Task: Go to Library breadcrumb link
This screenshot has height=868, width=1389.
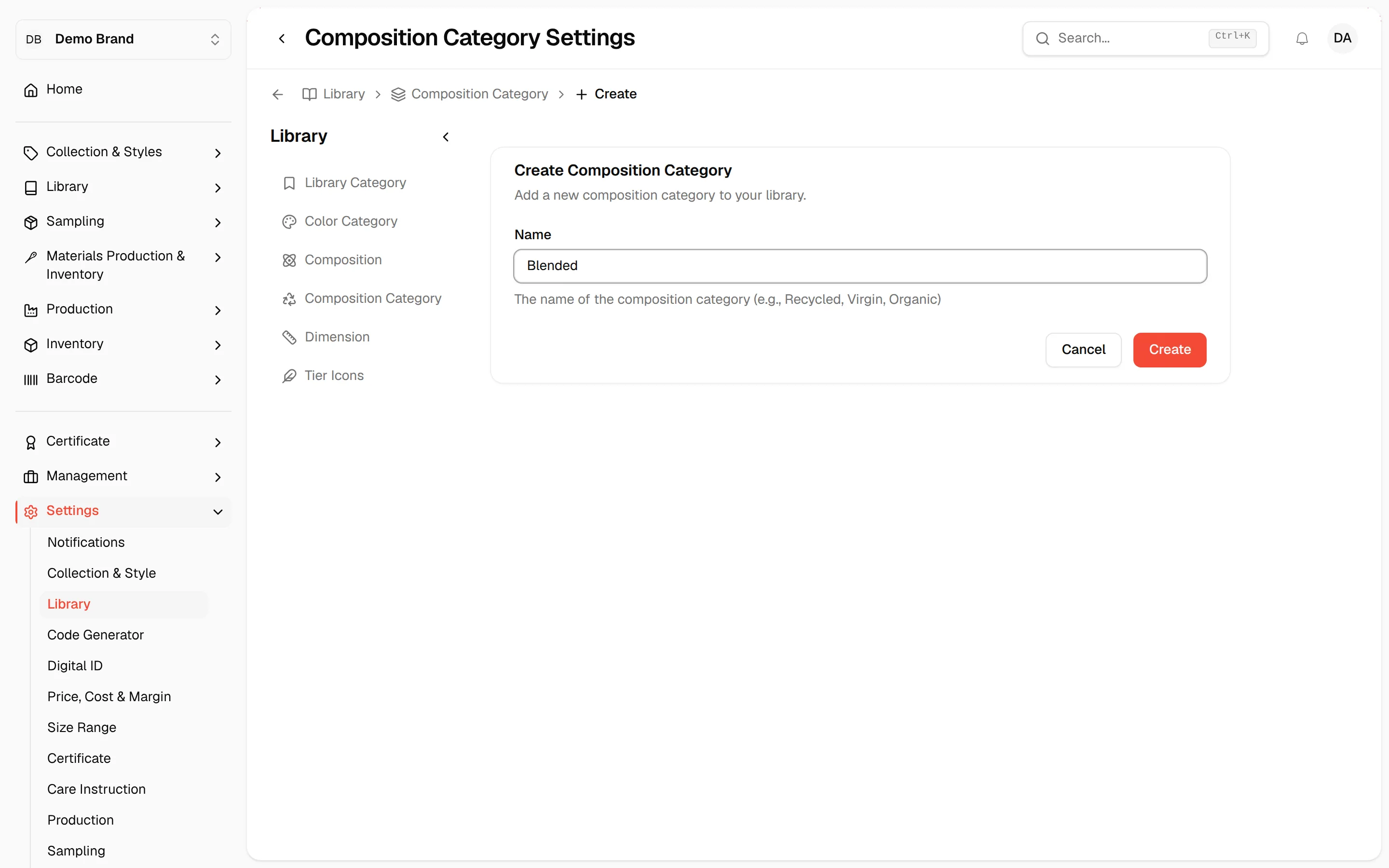Action: pos(333,94)
